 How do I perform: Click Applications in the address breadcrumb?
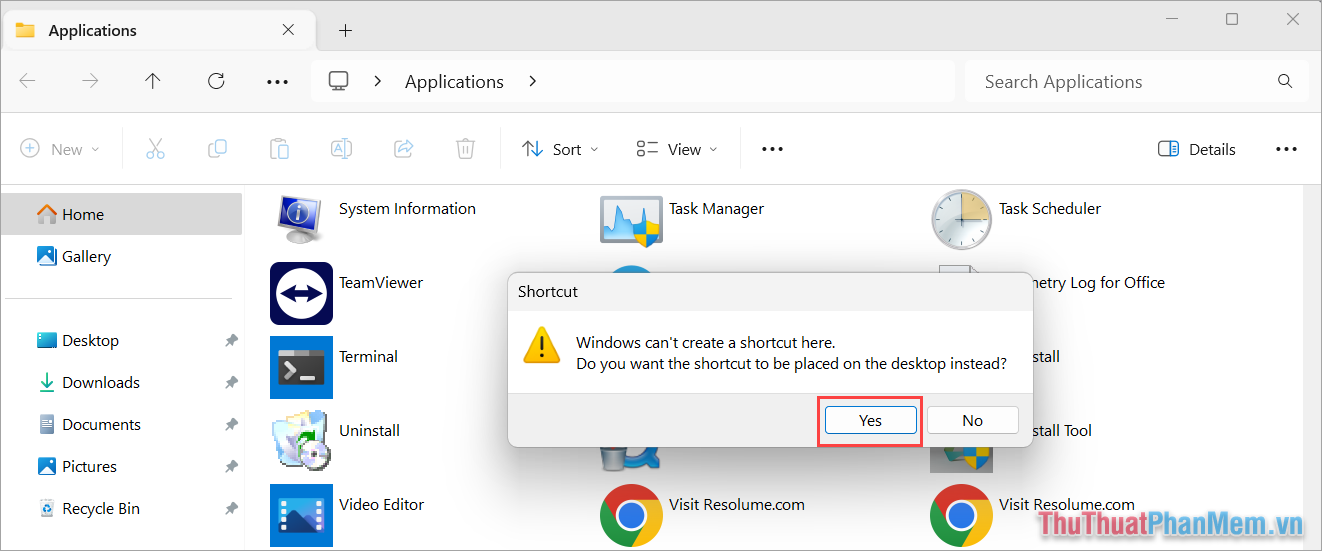tap(454, 82)
